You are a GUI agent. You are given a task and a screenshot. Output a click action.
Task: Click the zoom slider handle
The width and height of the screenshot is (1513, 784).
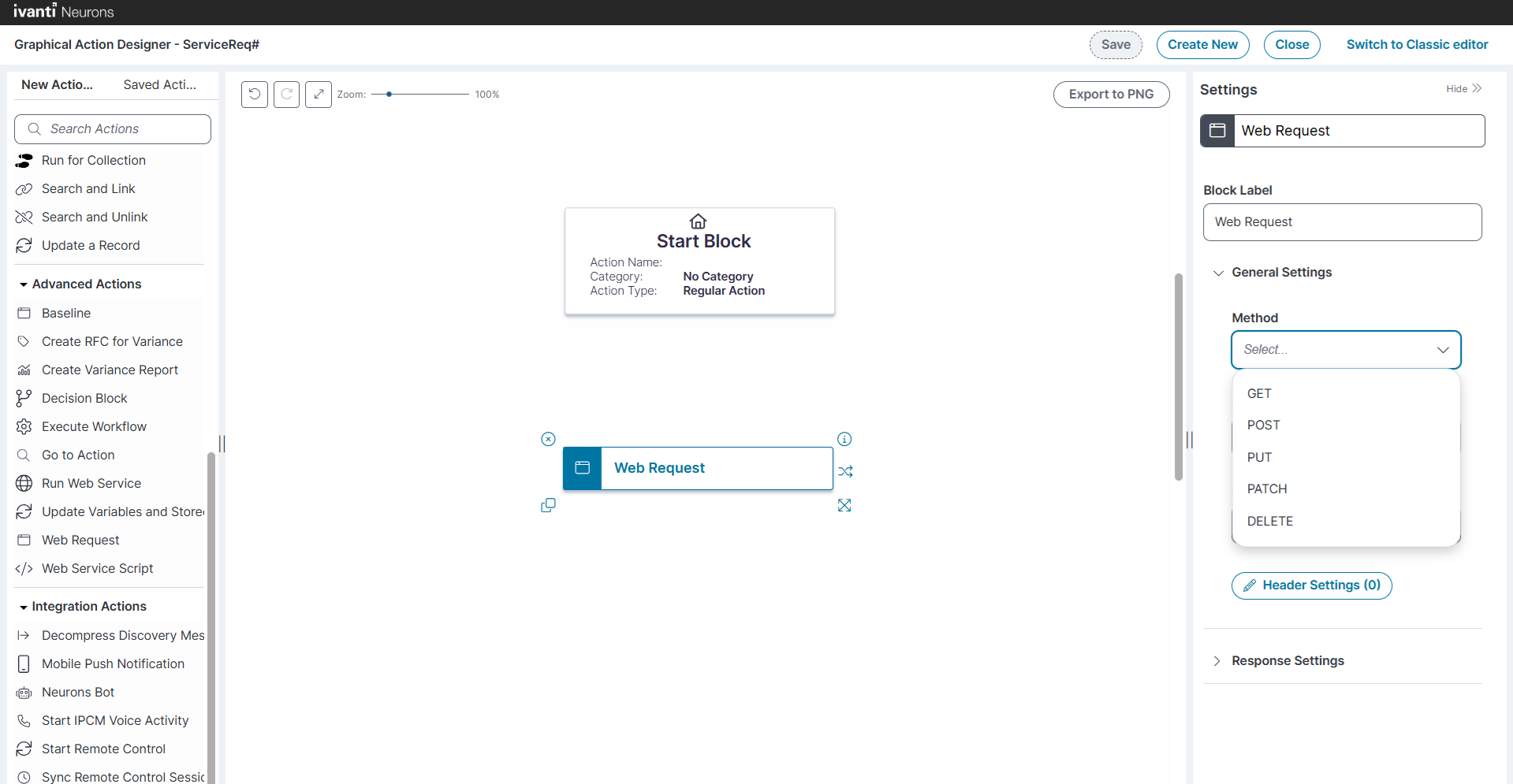coord(389,95)
